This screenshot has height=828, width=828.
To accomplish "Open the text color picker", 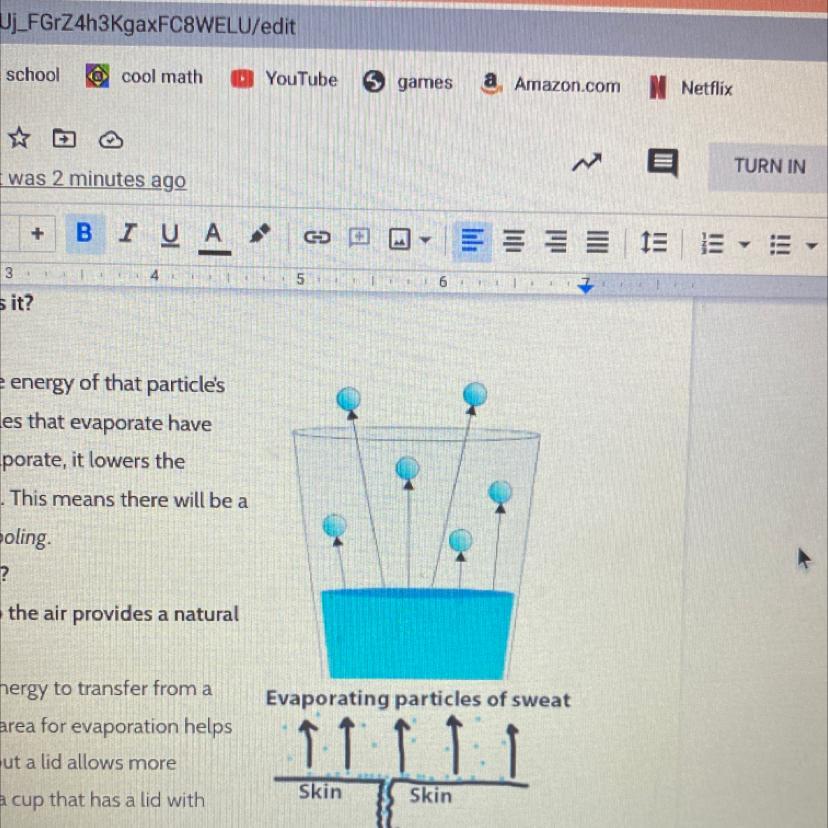I will 213,236.
